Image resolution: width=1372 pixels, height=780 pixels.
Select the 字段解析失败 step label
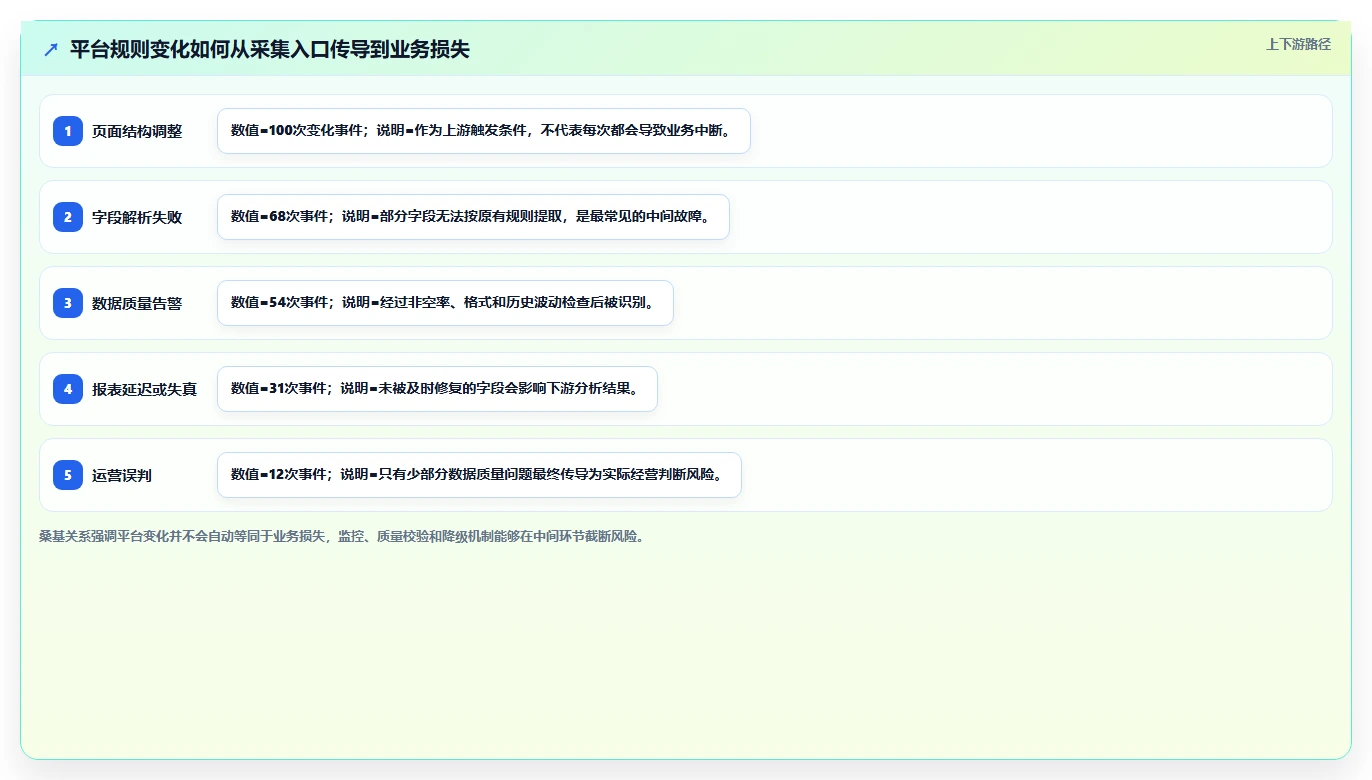coord(137,217)
